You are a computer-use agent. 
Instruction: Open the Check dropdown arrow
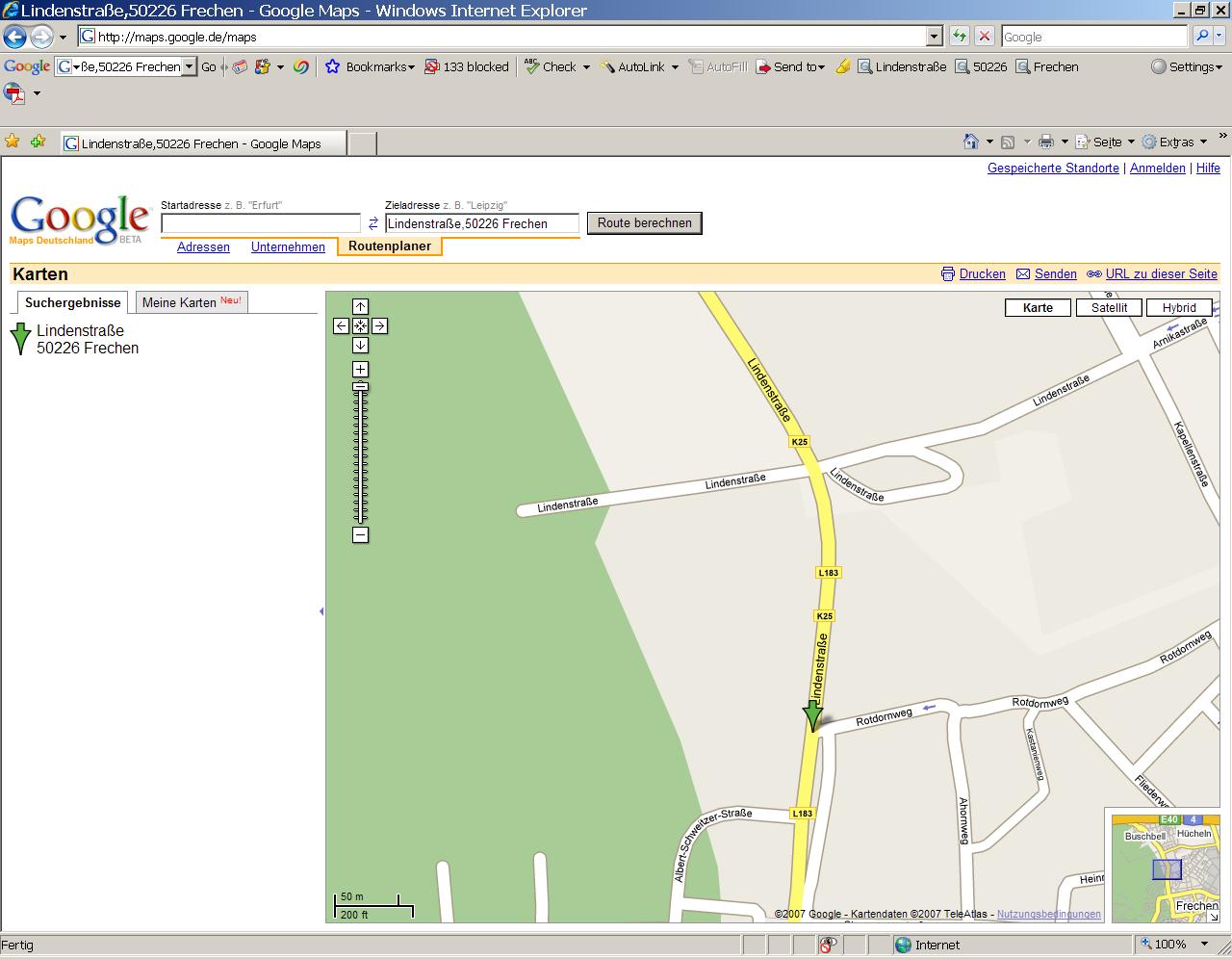585,67
